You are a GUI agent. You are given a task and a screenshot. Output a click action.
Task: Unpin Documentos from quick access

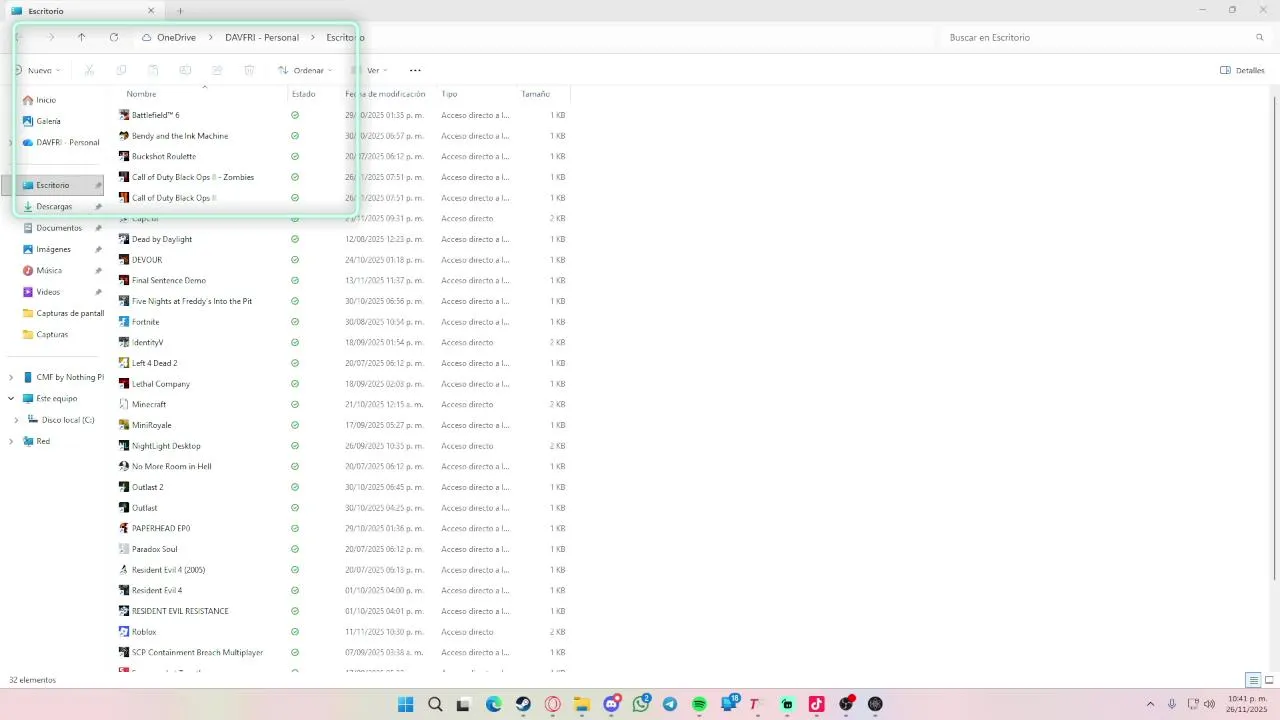click(98, 228)
